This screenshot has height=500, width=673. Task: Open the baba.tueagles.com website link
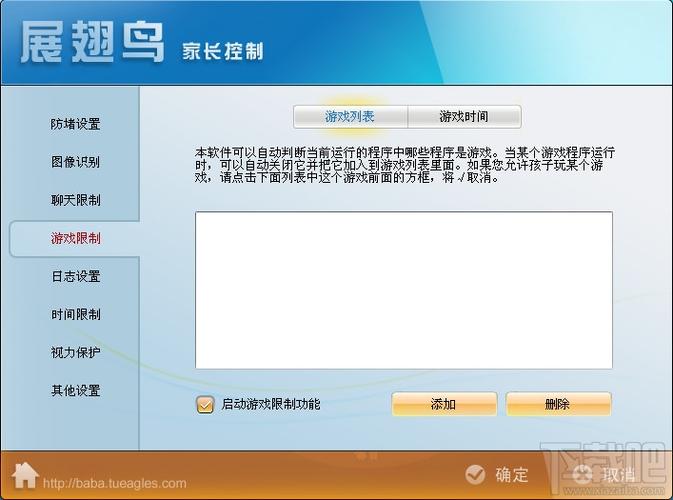click(x=114, y=483)
